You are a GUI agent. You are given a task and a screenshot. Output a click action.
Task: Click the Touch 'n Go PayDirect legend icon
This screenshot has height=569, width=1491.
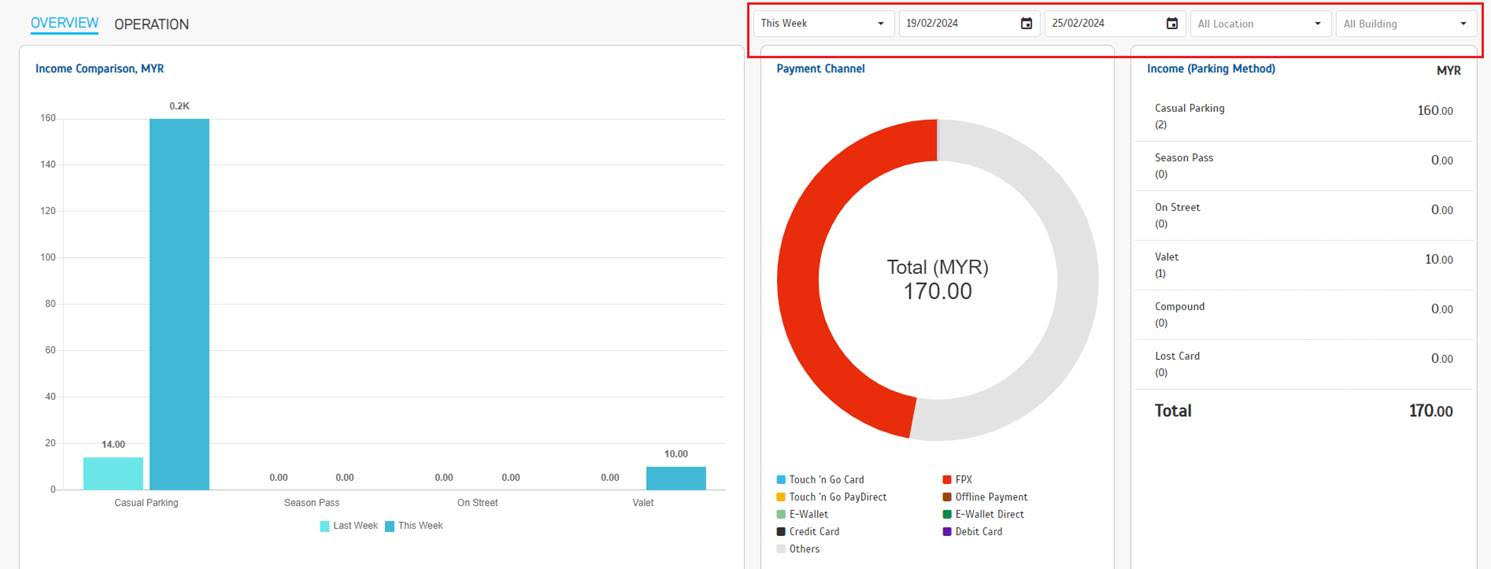pos(781,497)
